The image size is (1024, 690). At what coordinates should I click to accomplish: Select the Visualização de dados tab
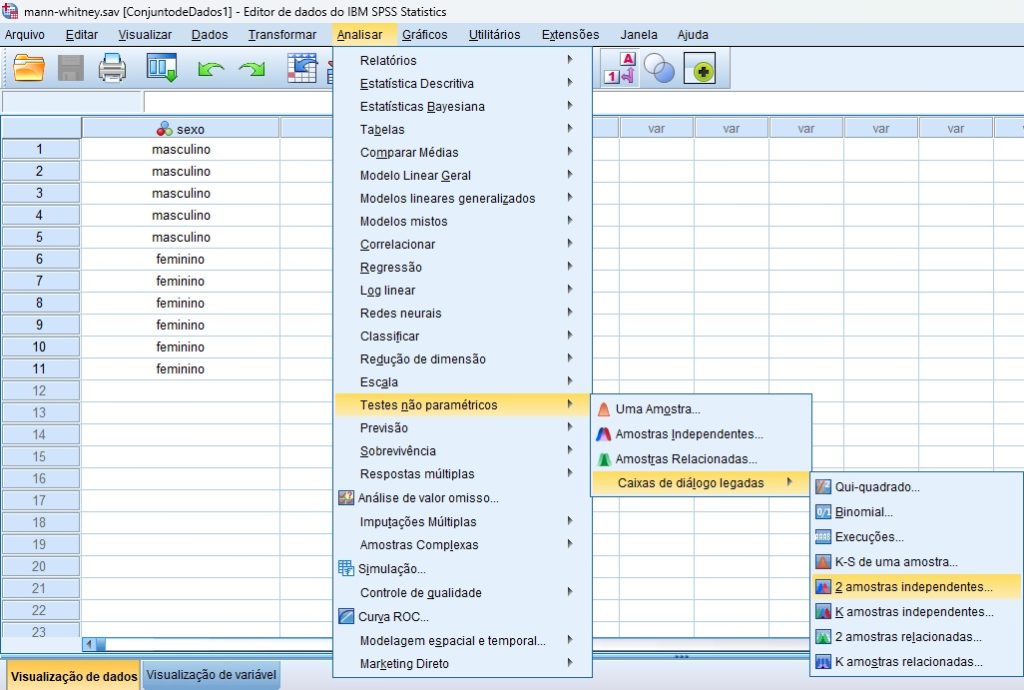click(x=74, y=676)
